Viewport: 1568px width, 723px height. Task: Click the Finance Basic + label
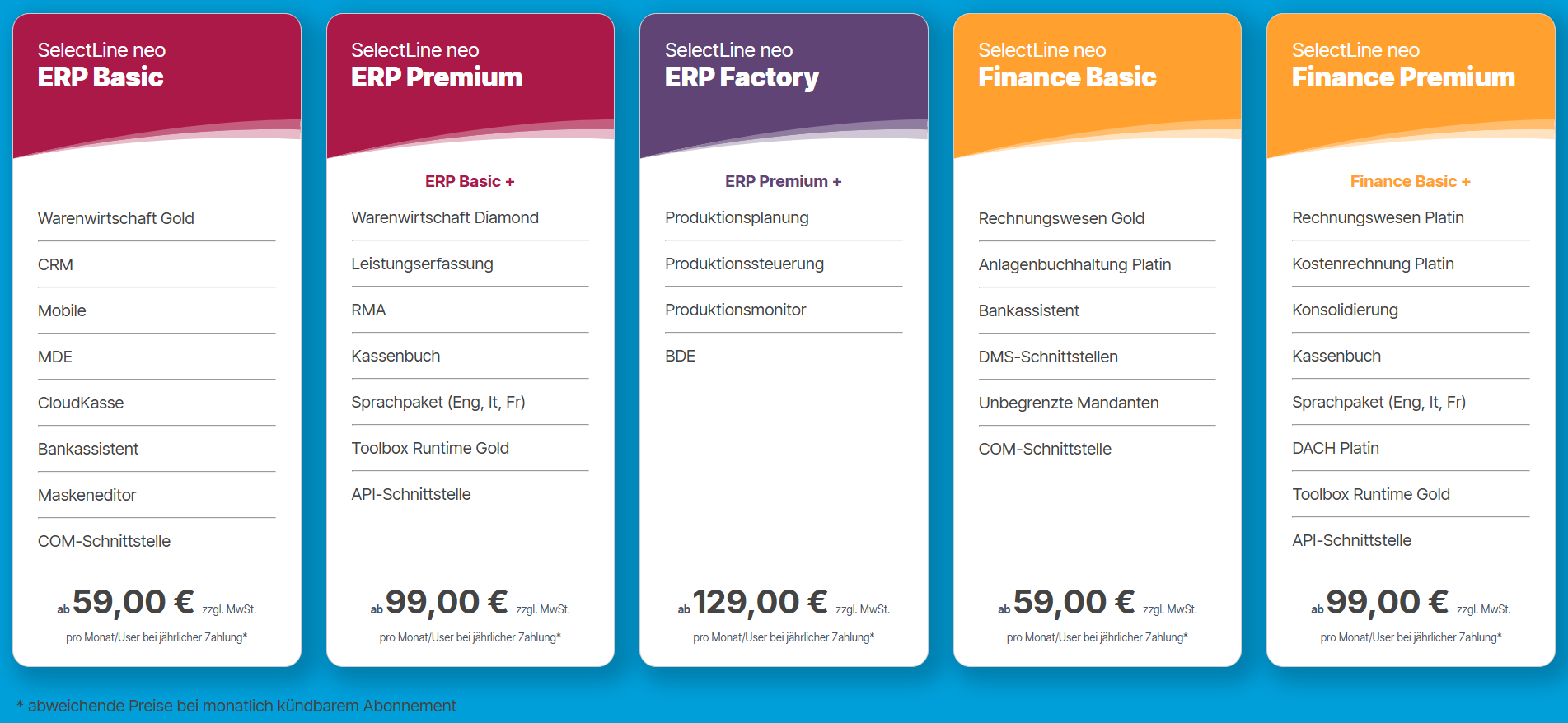1410,181
